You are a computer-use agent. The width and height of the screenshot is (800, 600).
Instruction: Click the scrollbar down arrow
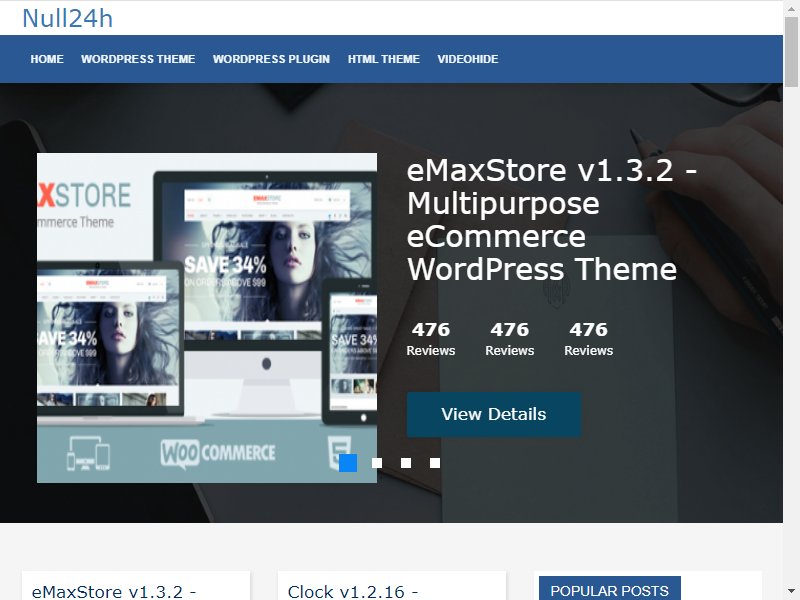(792, 592)
